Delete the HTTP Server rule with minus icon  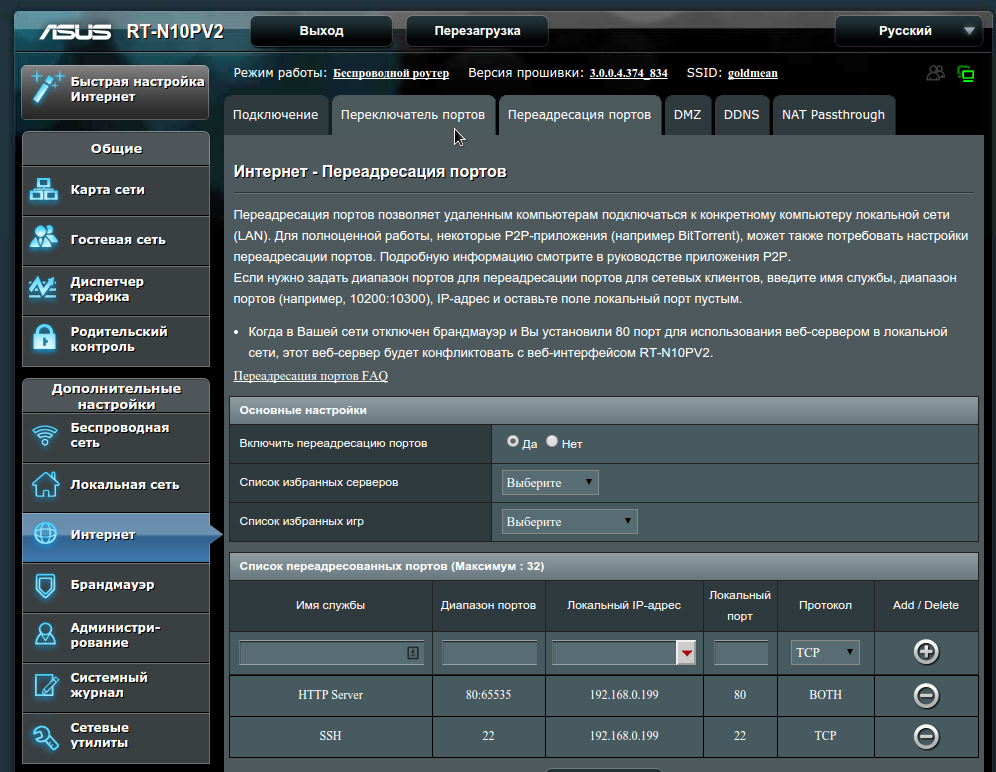(926, 695)
